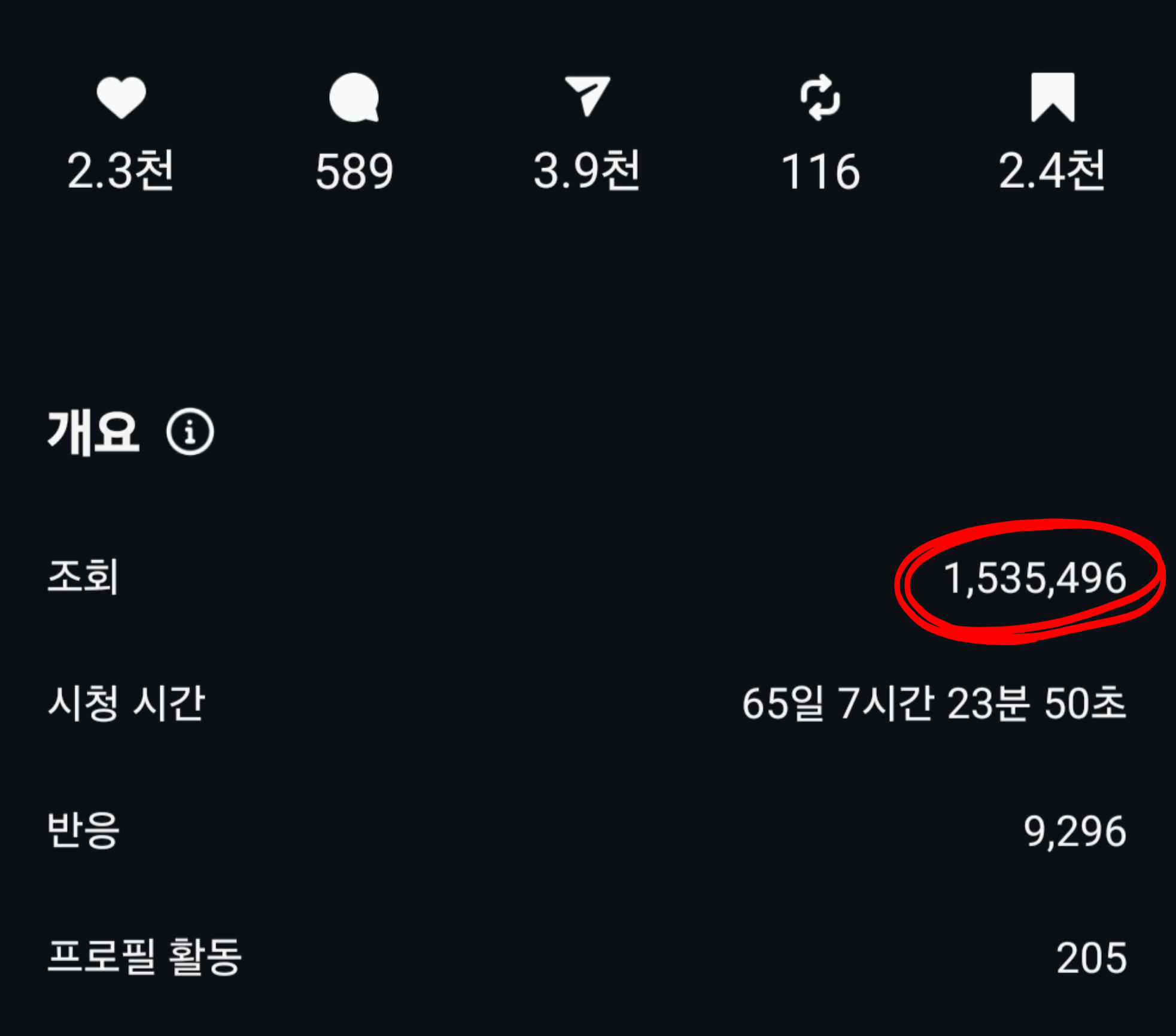Tap the repost arrows icon
Screen dimensions: 1176x1036
pos(821,98)
